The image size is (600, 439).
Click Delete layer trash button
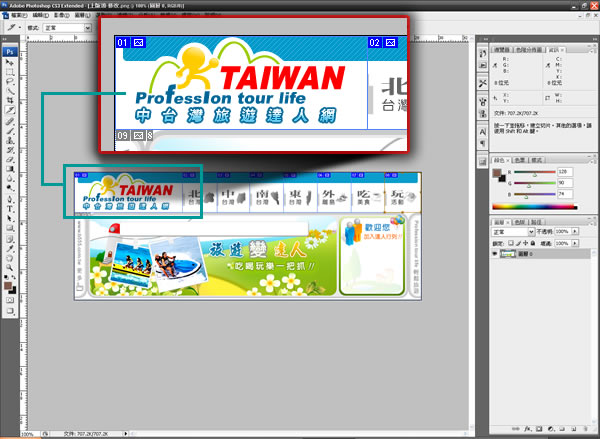pos(585,429)
